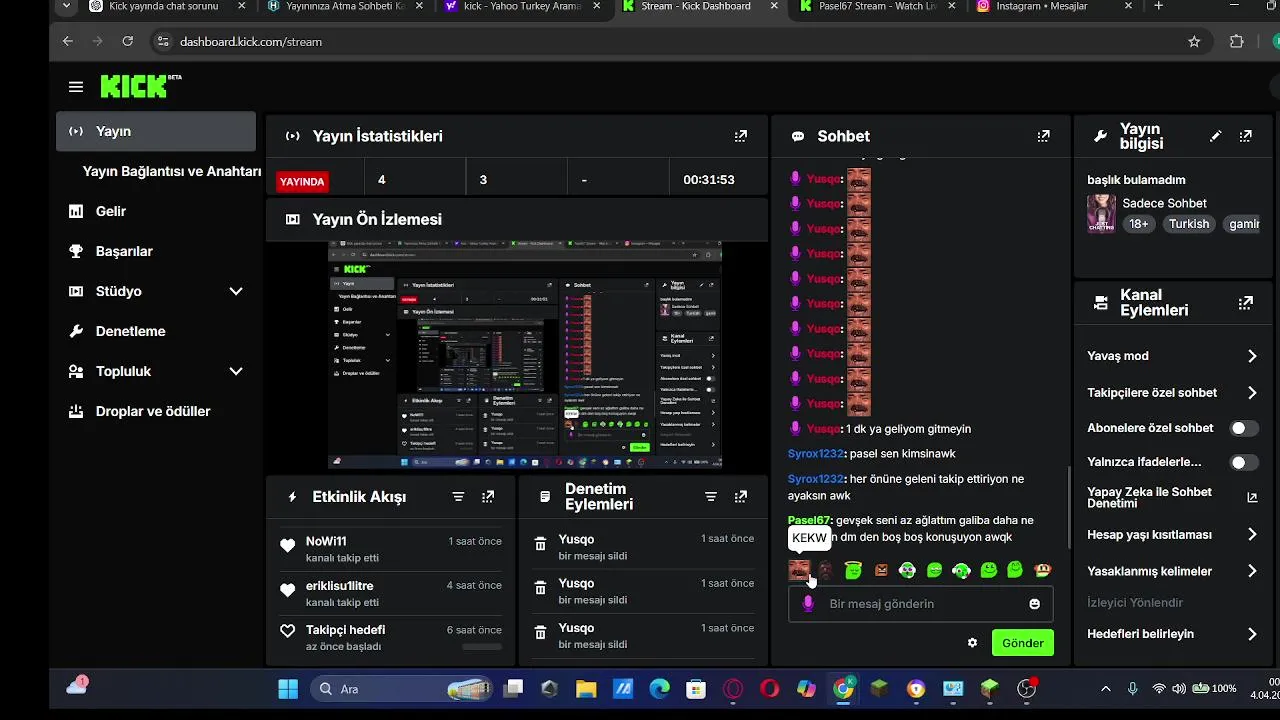Screen dimensions: 1280x720
Task: Pop out the Kanal Eylemleri panel
Action: point(1245,302)
